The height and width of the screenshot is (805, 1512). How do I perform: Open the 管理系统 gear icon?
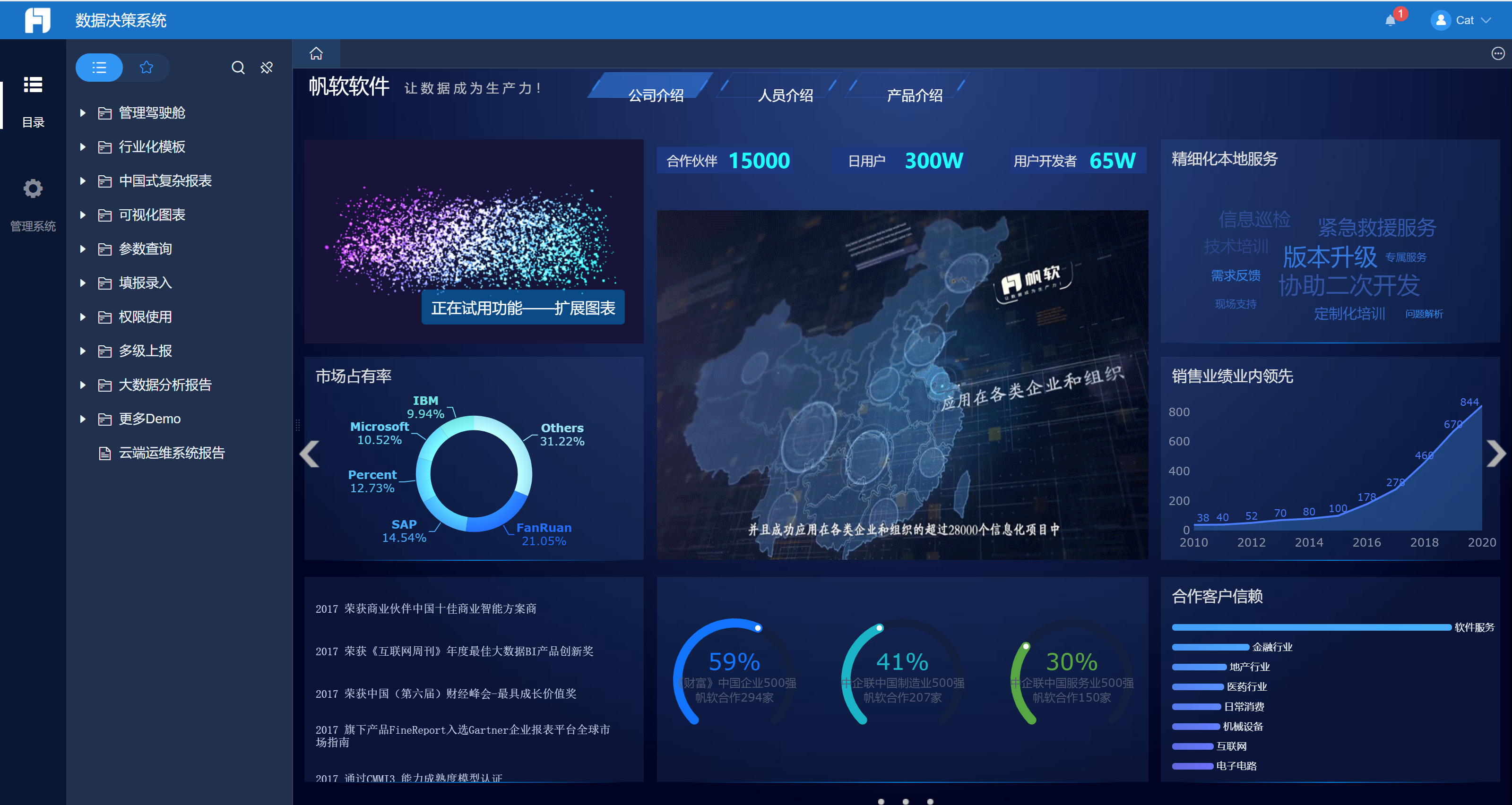coord(33,188)
